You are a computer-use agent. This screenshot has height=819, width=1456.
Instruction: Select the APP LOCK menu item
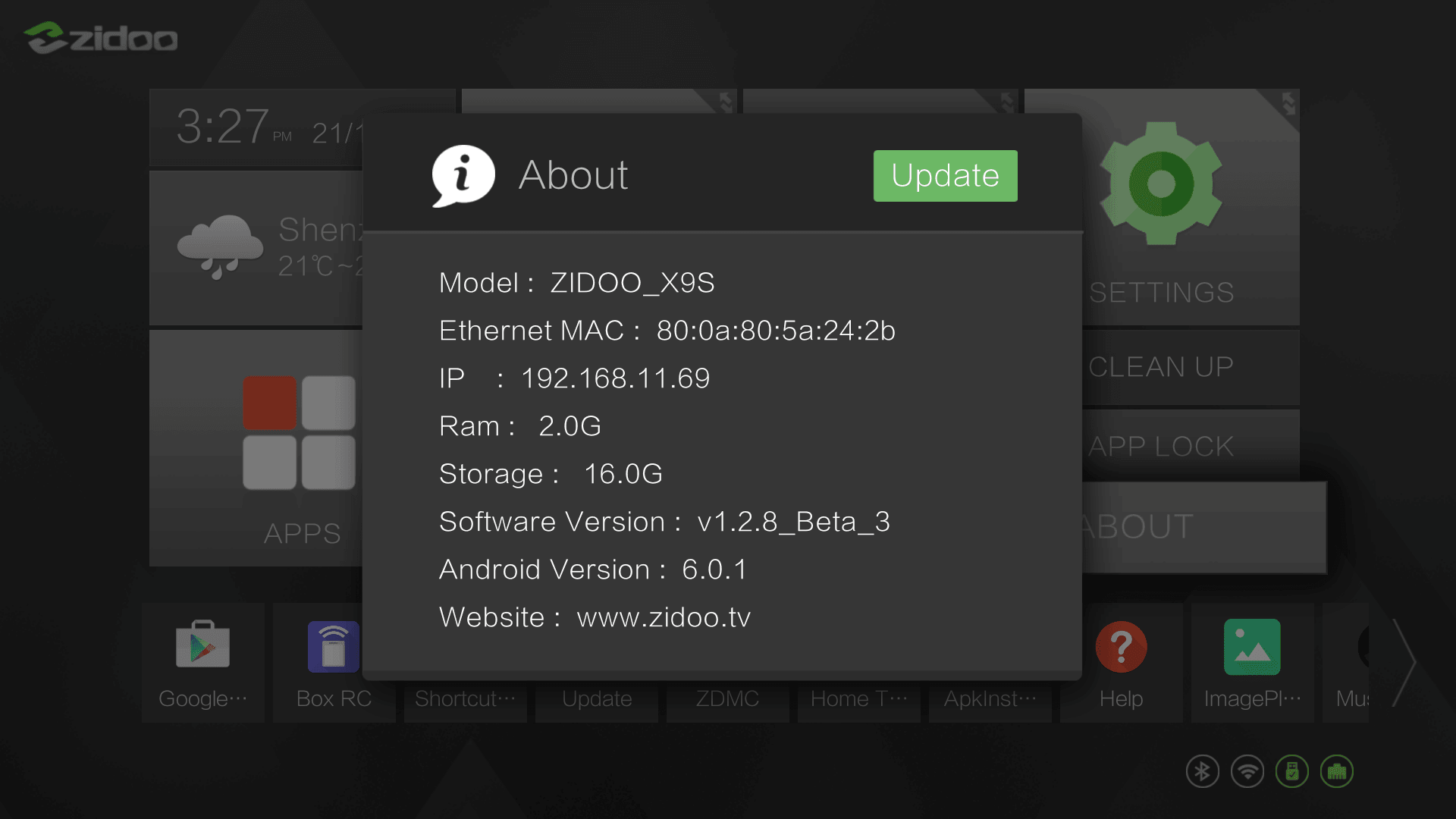click(1191, 447)
